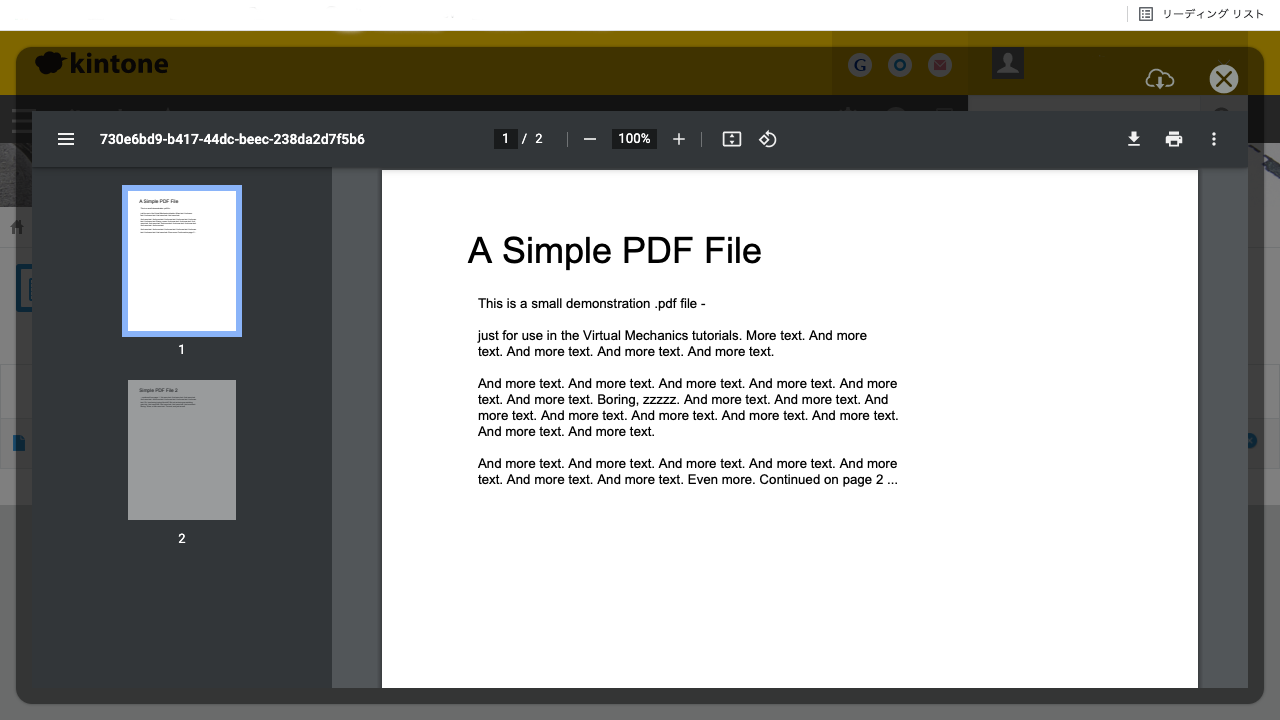Viewport: 1280px width, 720px height.
Task: Click the blue circle shortcut icon in header
Action: tap(900, 65)
